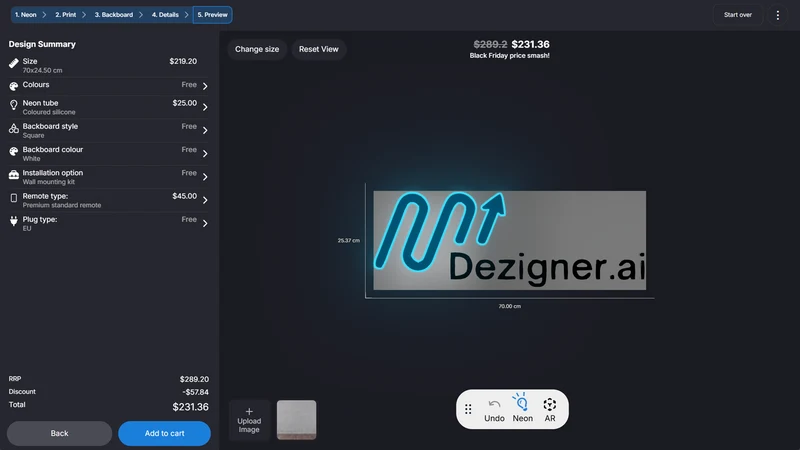Expand the Remote type row chevron
800x450 pixels.
(205, 201)
